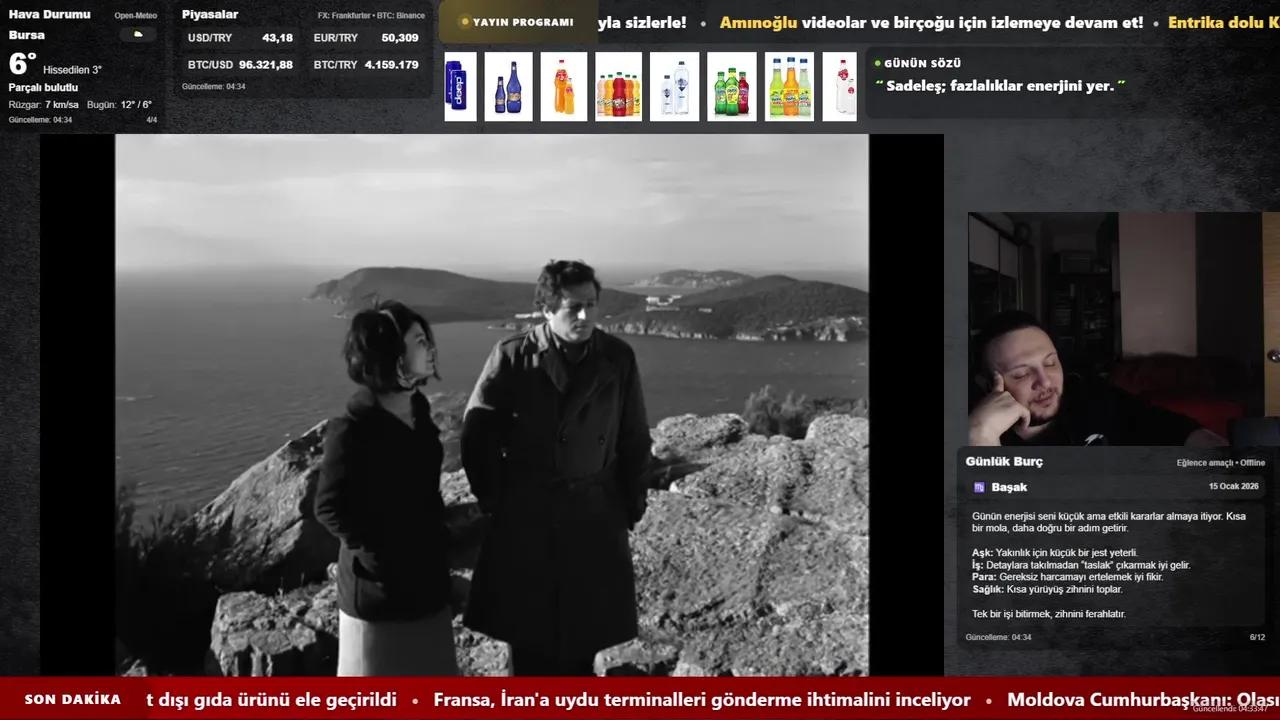The image size is (1280, 720).
Task: Click the 'Rüzgar: 7 km/sa' wind value
Action: click(x=44, y=105)
